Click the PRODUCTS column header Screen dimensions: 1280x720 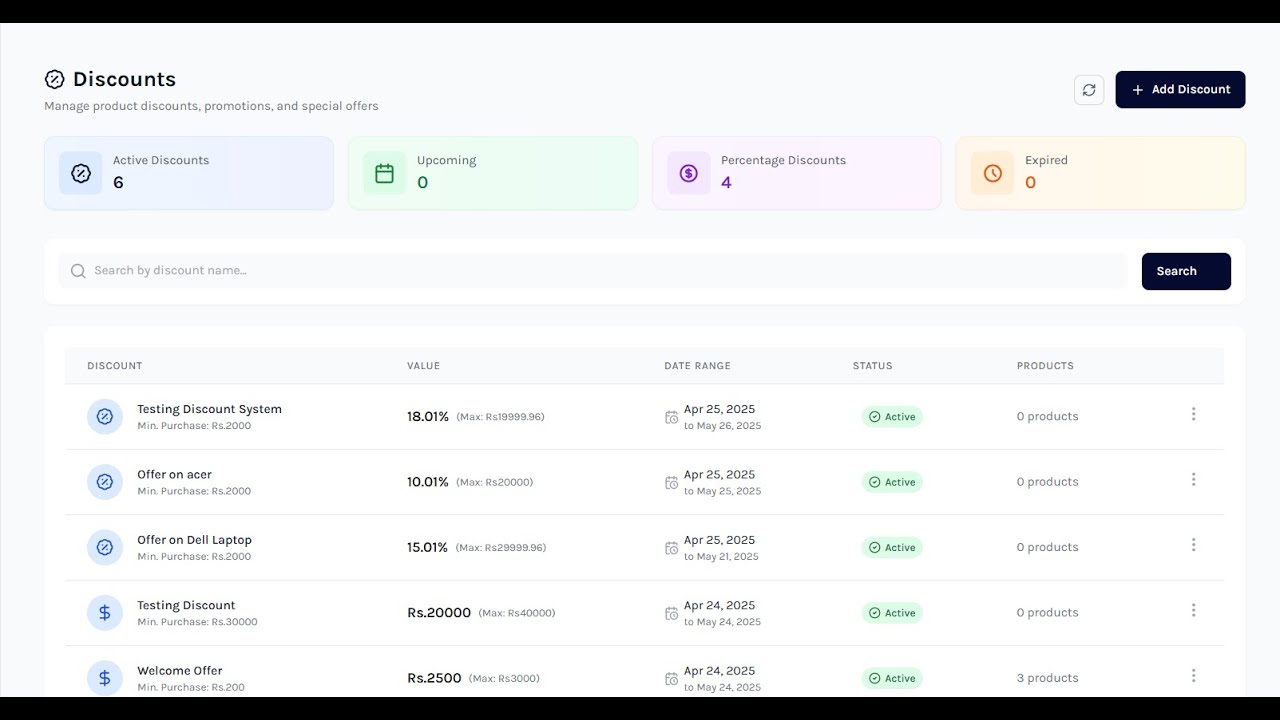pos(1045,366)
